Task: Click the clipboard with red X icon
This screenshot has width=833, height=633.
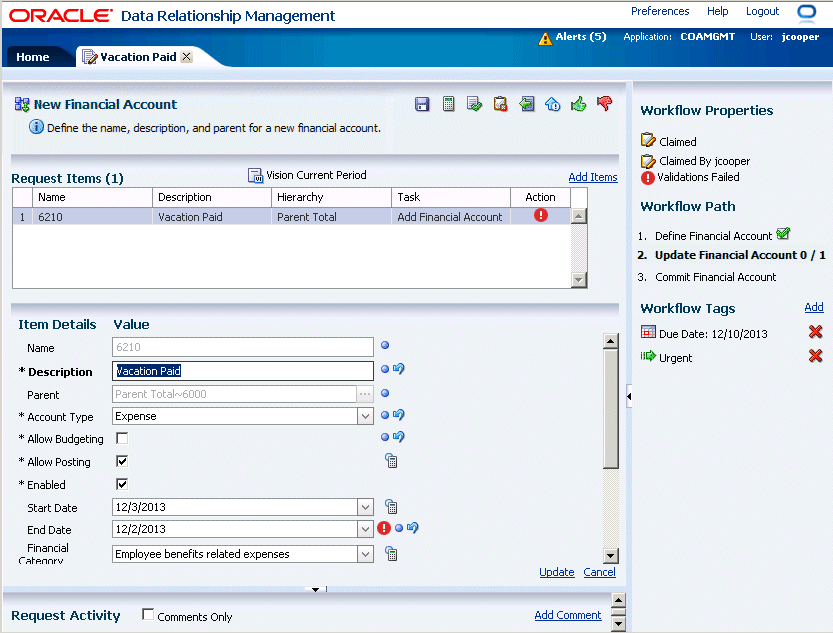Action: [x=500, y=104]
